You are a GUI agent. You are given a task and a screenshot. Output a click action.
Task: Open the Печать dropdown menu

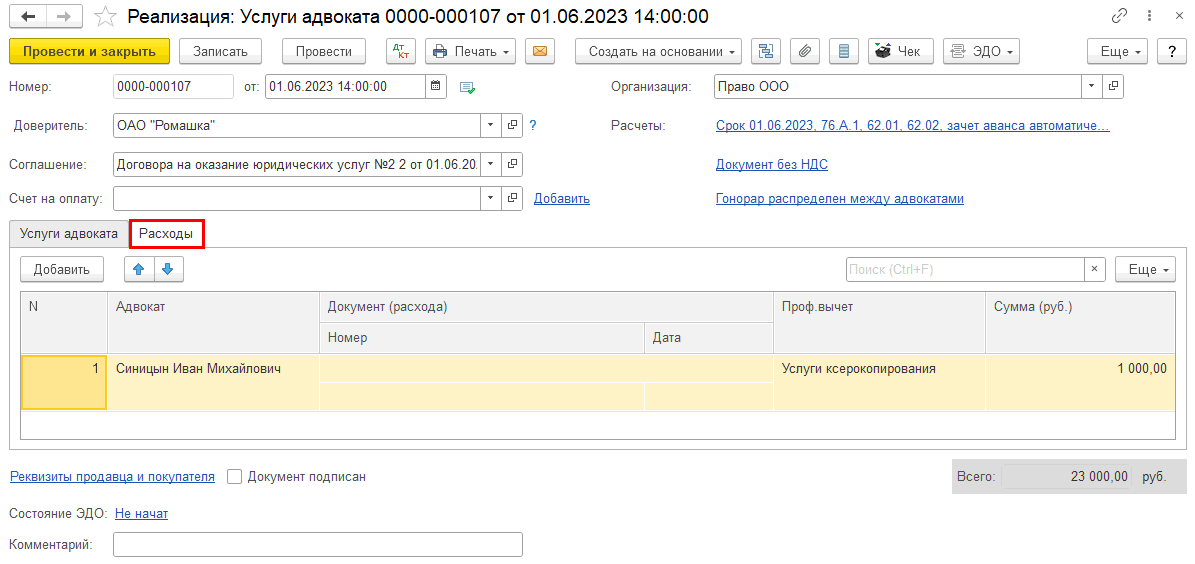470,51
